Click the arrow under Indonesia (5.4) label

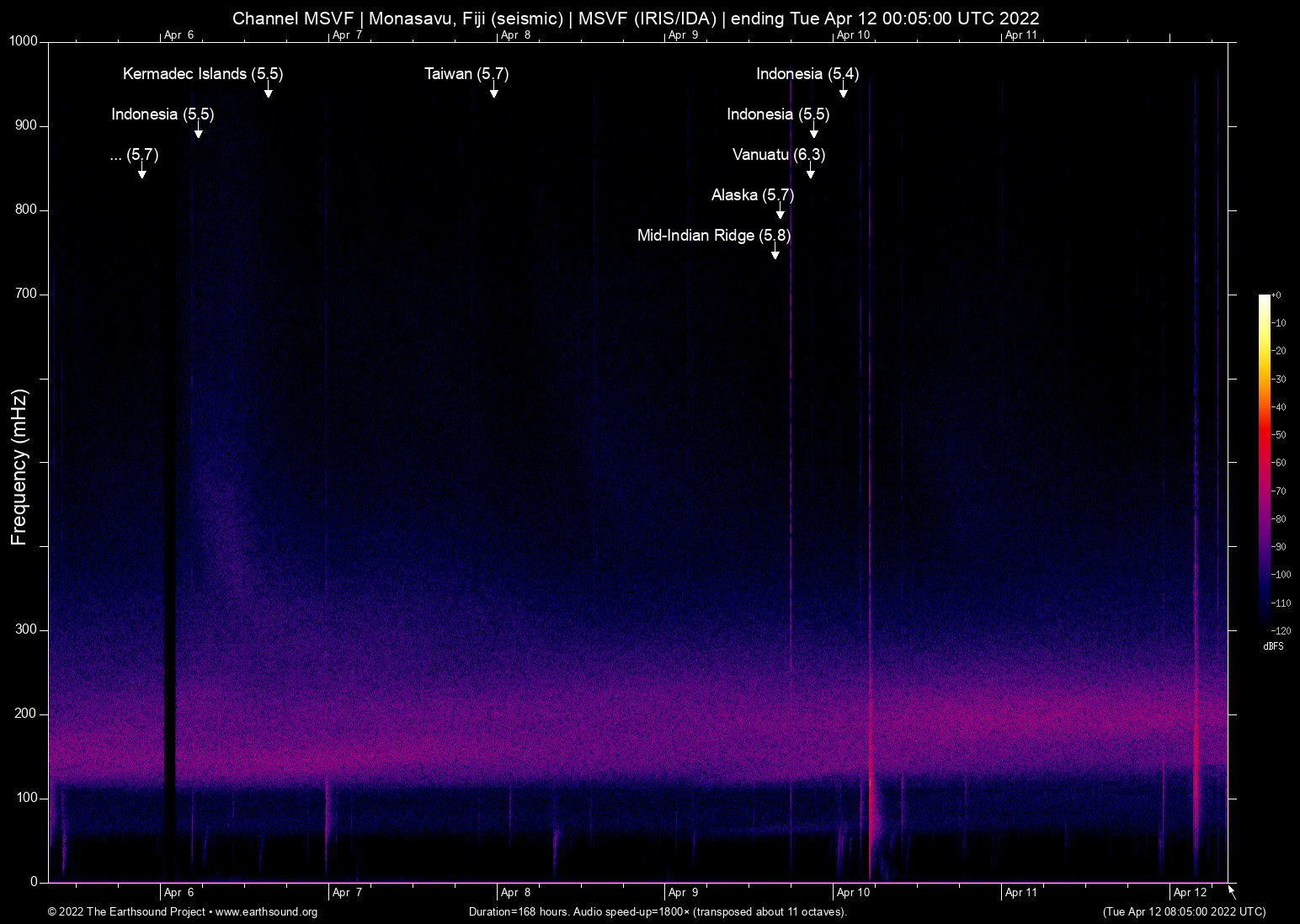(843, 91)
